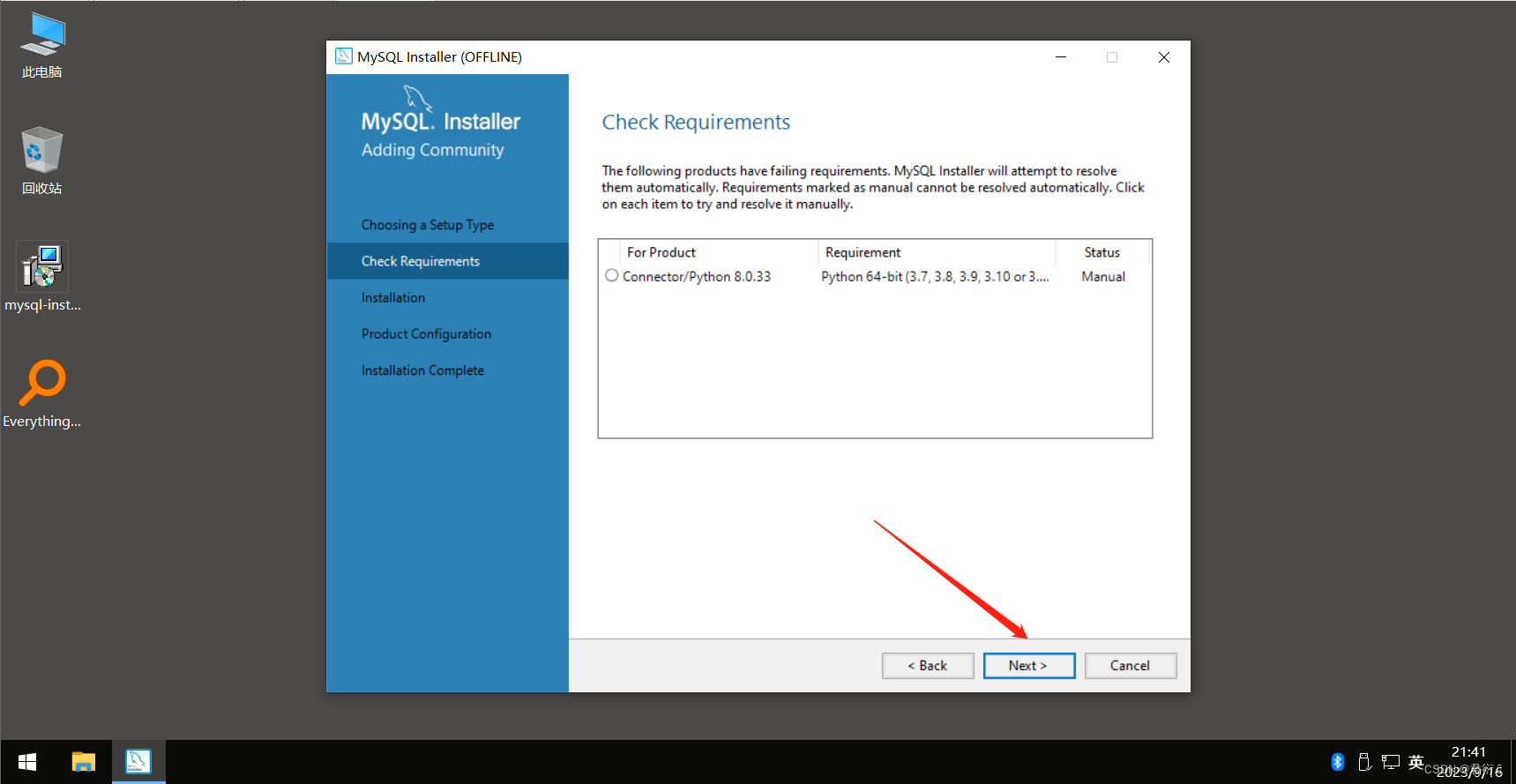Open the 回收站 recycle bin icon

(42, 161)
